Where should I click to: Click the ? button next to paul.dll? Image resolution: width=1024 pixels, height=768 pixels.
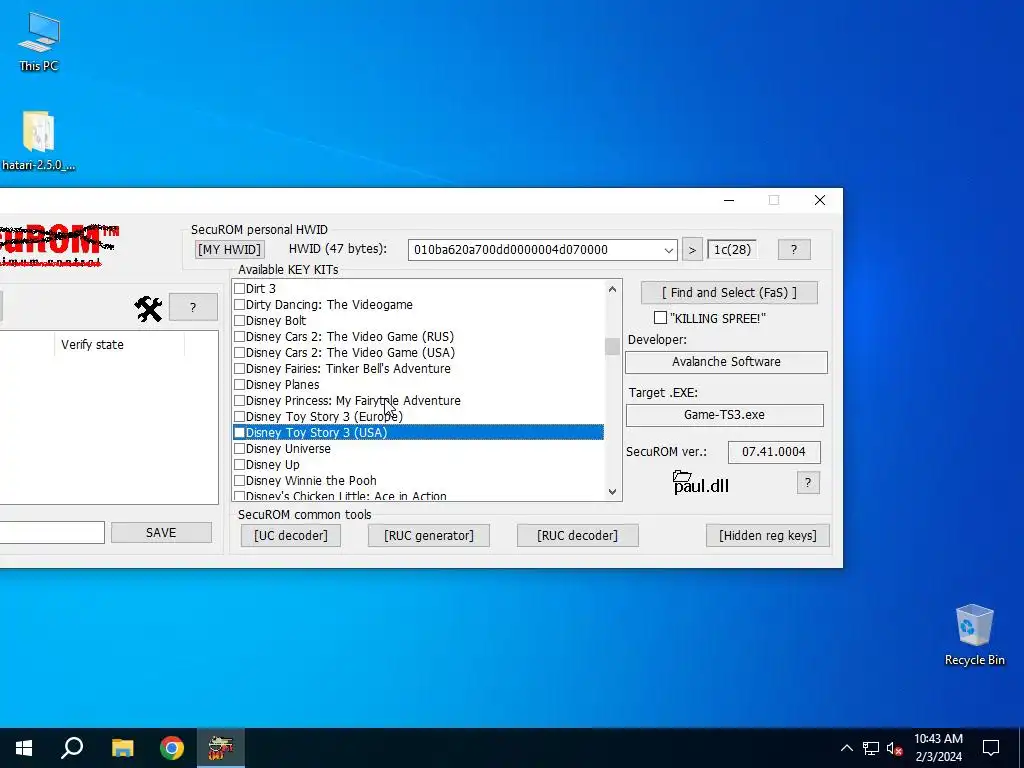pyautogui.click(x=808, y=483)
